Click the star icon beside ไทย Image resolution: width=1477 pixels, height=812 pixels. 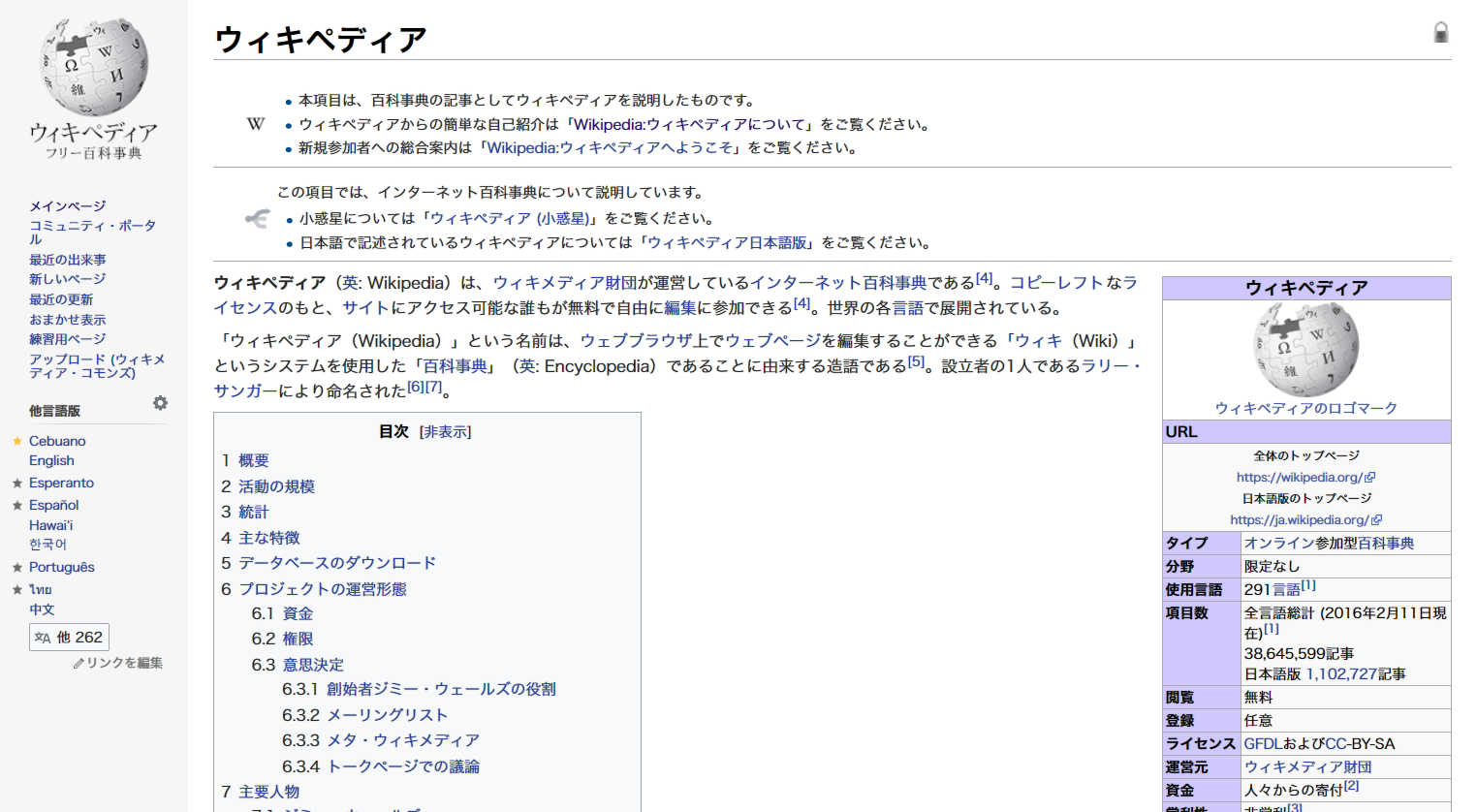(16, 589)
